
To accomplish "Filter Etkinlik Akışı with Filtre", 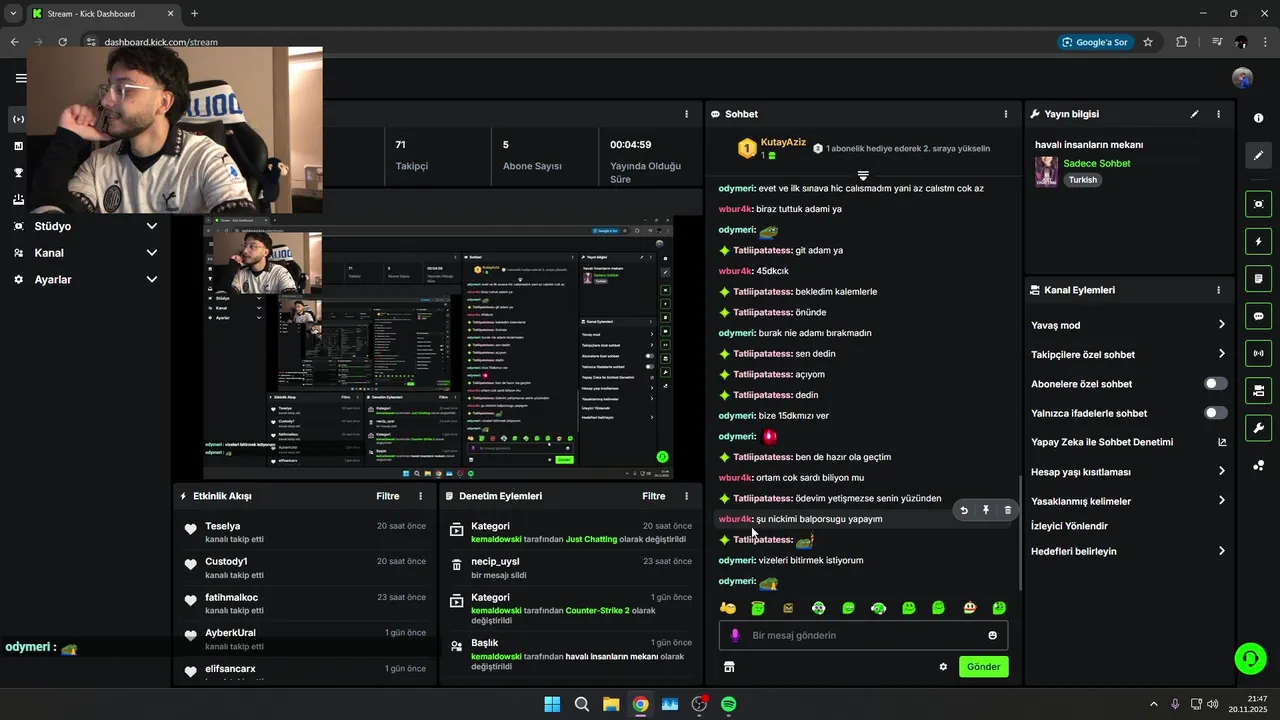I will click(x=388, y=496).
